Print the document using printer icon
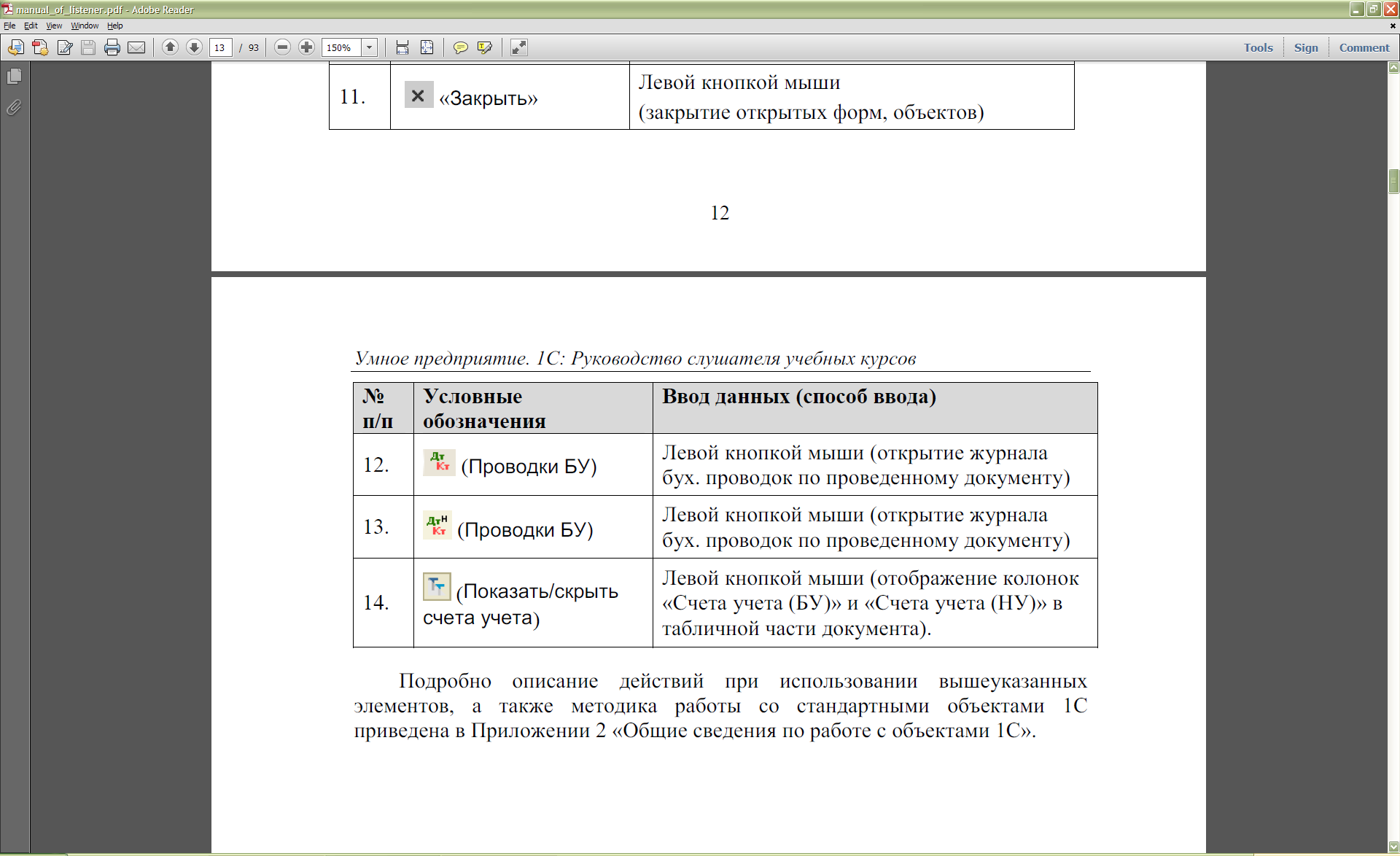 pyautogui.click(x=112, y=47)
